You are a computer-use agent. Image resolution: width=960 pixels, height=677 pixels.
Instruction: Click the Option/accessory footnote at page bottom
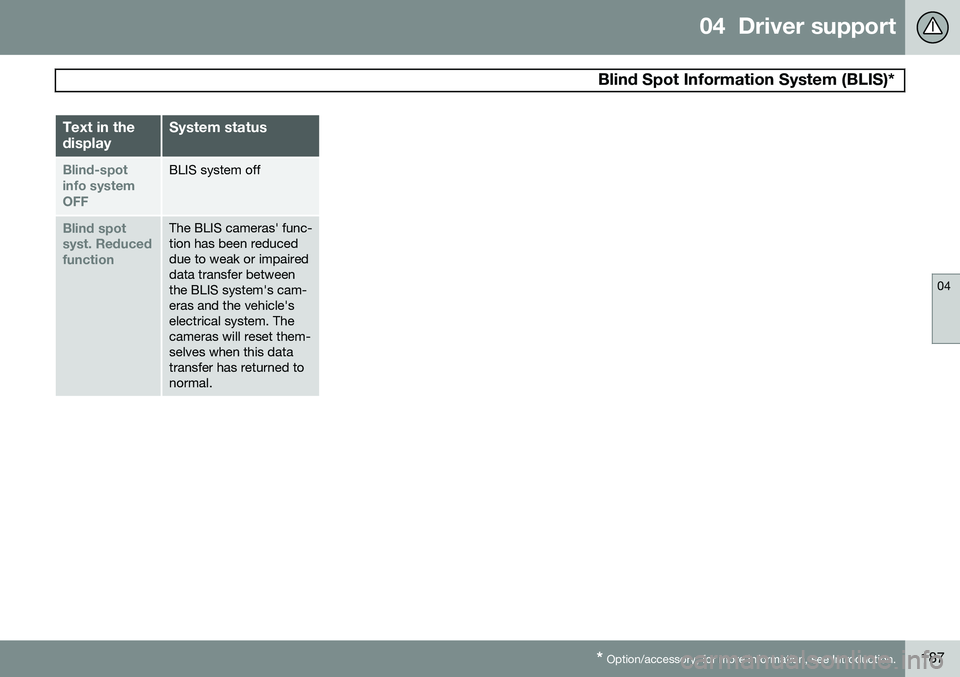click(746, 659)
